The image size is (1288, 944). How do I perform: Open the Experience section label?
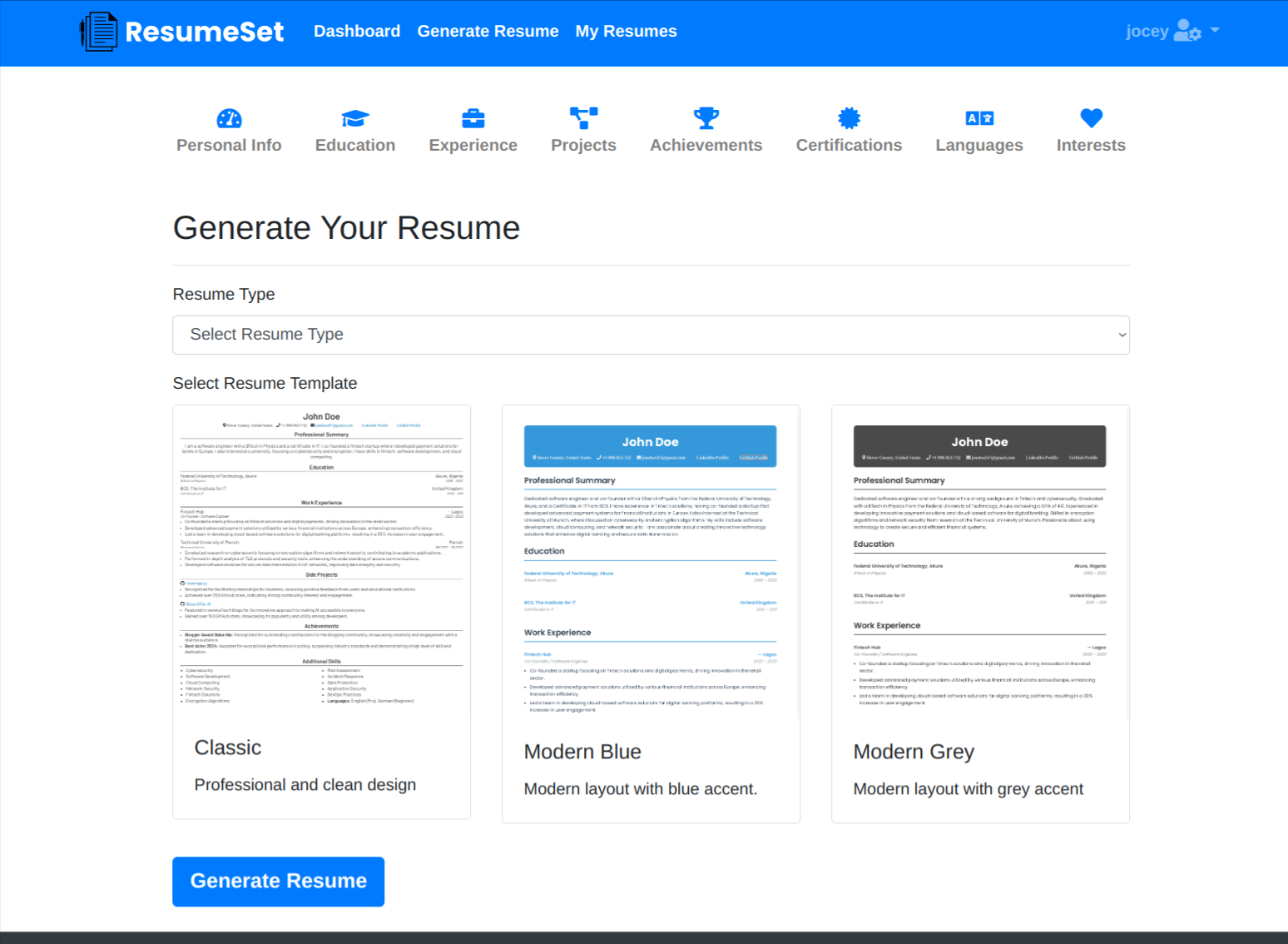click(x=473, y=145)
